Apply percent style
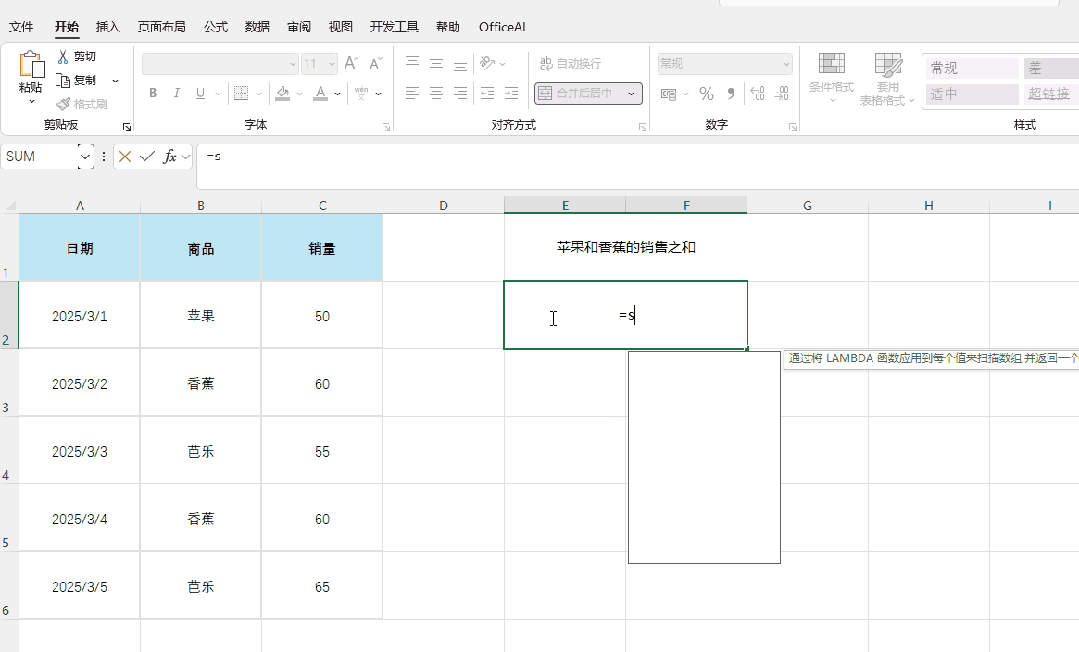 point(706,94)
